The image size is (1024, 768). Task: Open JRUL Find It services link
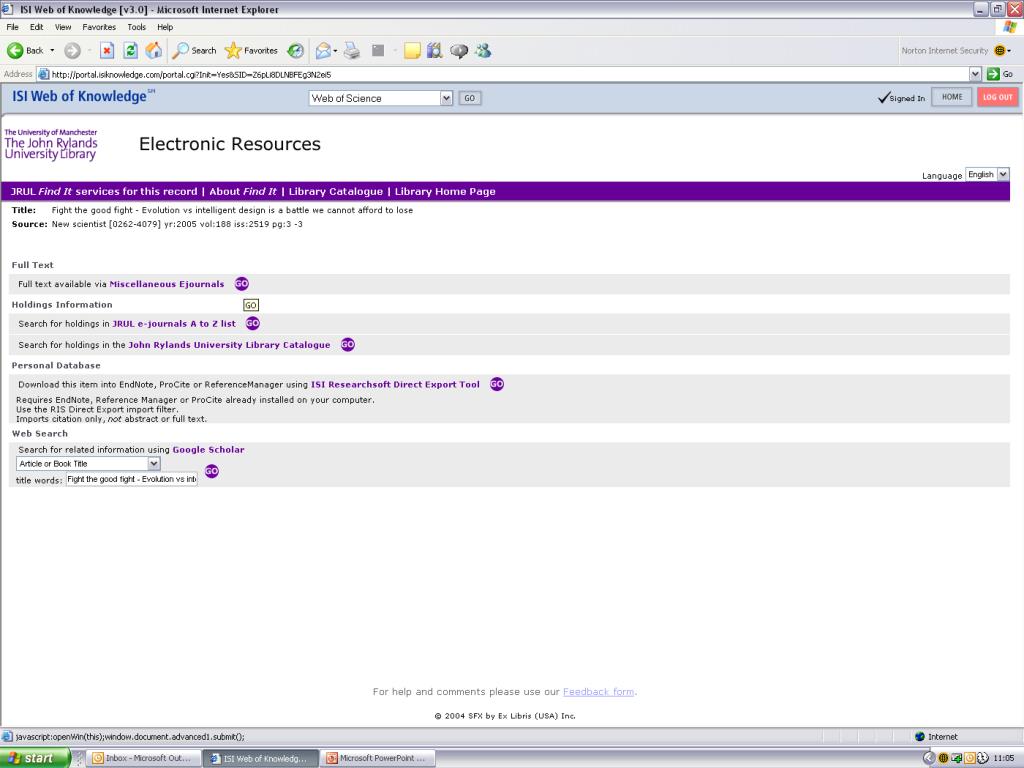click(104, 191)
